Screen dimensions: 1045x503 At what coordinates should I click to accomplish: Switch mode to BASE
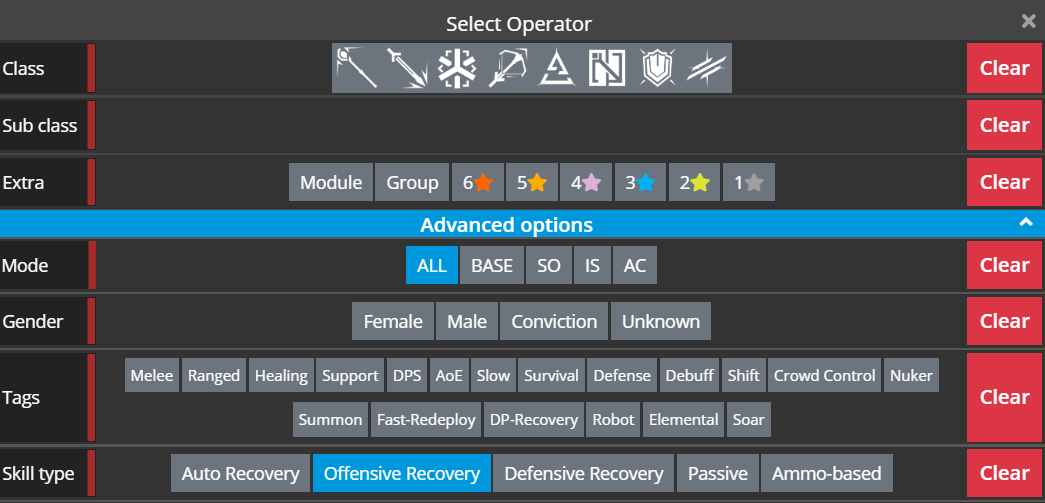pos(492,265)
